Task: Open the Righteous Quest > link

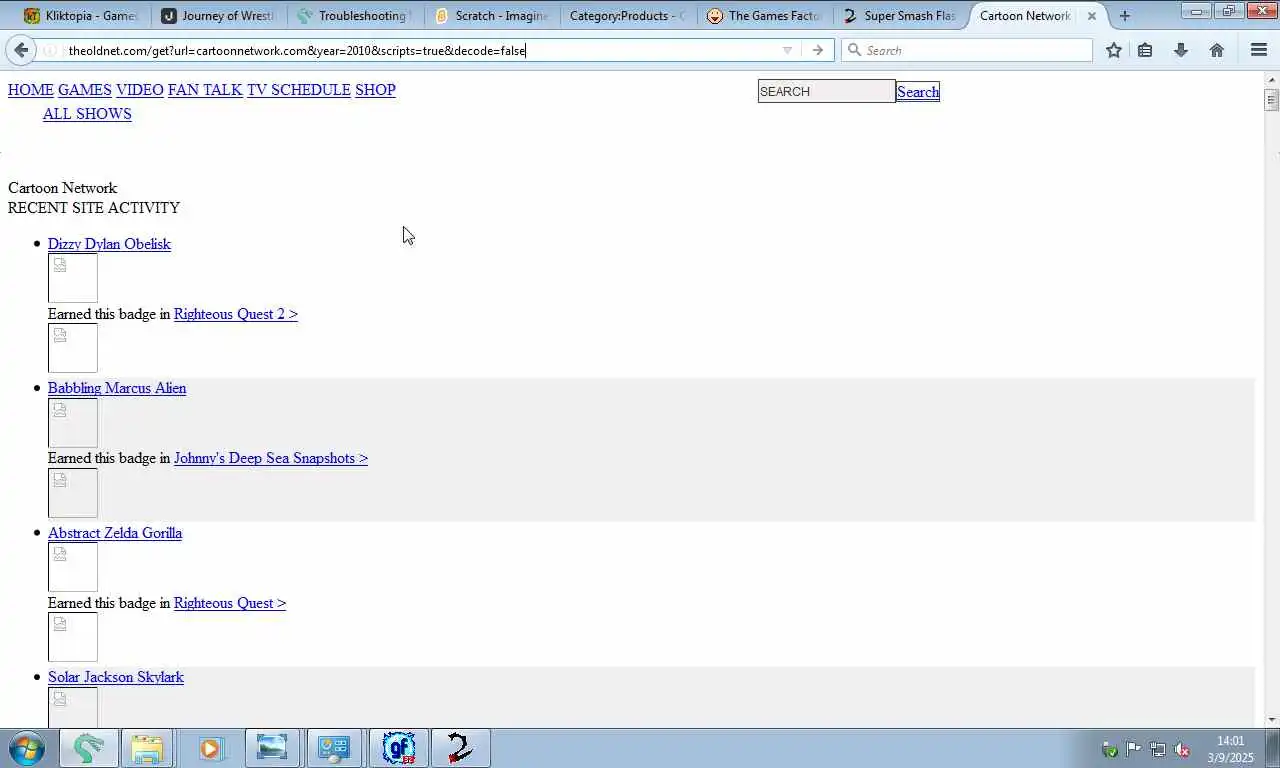Action: pos(230,603)
